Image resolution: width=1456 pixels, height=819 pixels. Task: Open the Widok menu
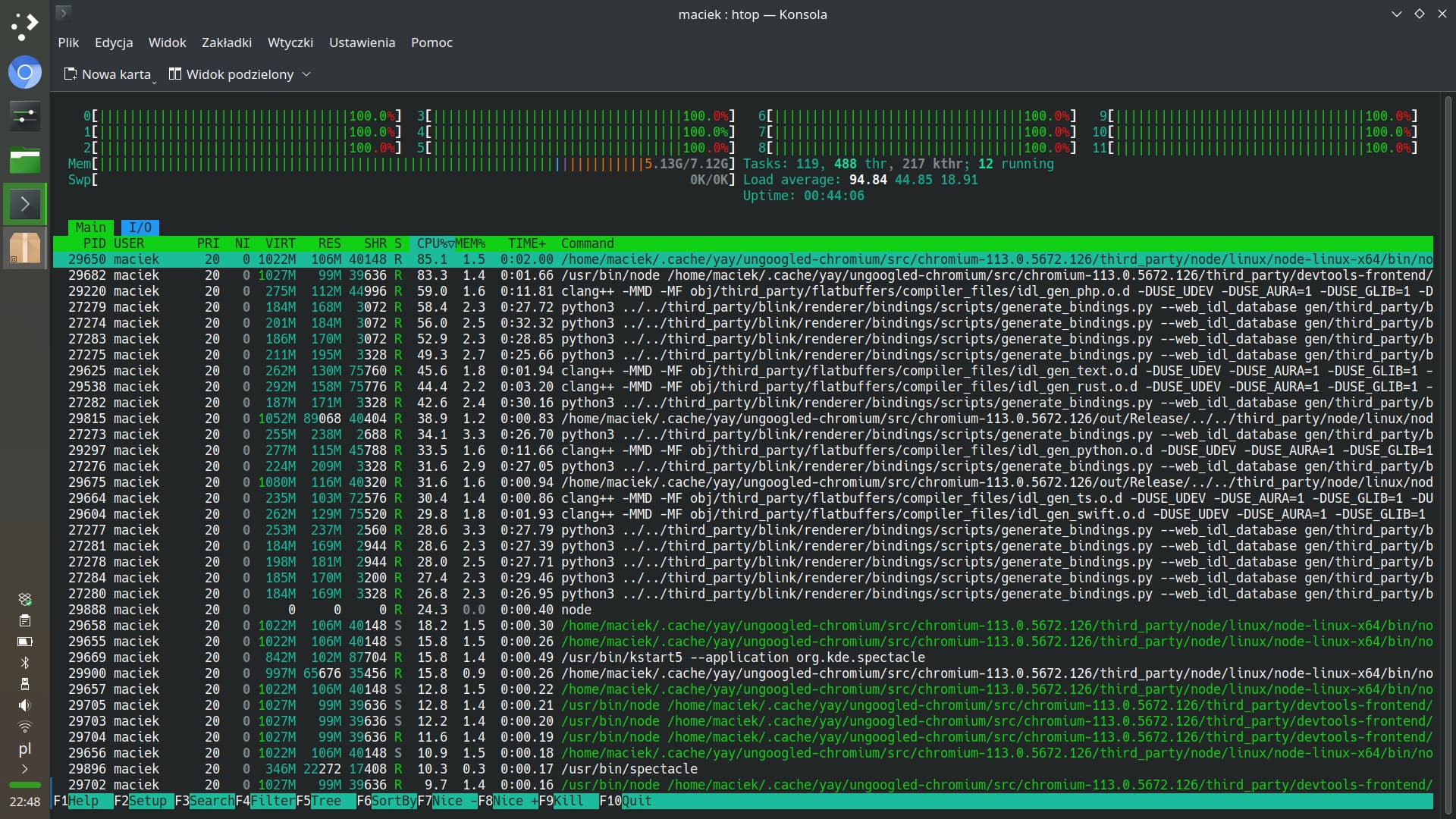click(x=167, y=42)
